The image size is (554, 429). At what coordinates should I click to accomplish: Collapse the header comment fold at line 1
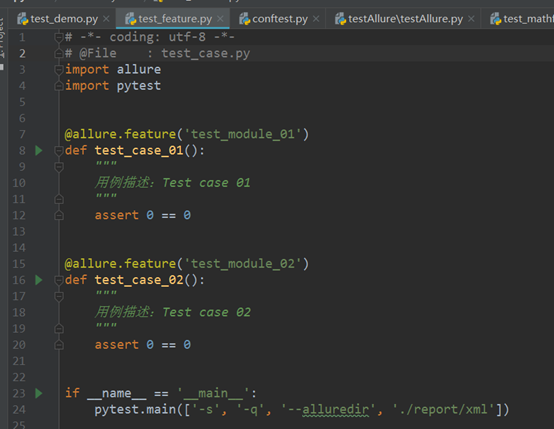tap(59, 37)
